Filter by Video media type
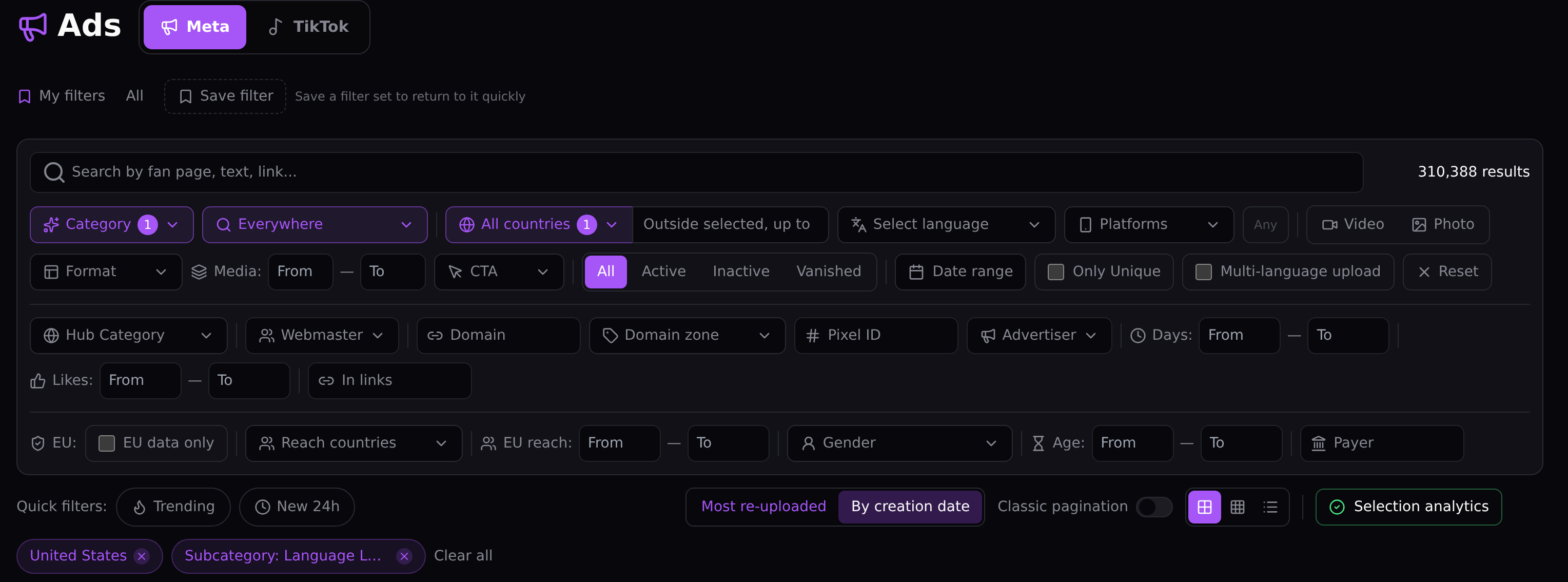 [x=1353, y=225]
